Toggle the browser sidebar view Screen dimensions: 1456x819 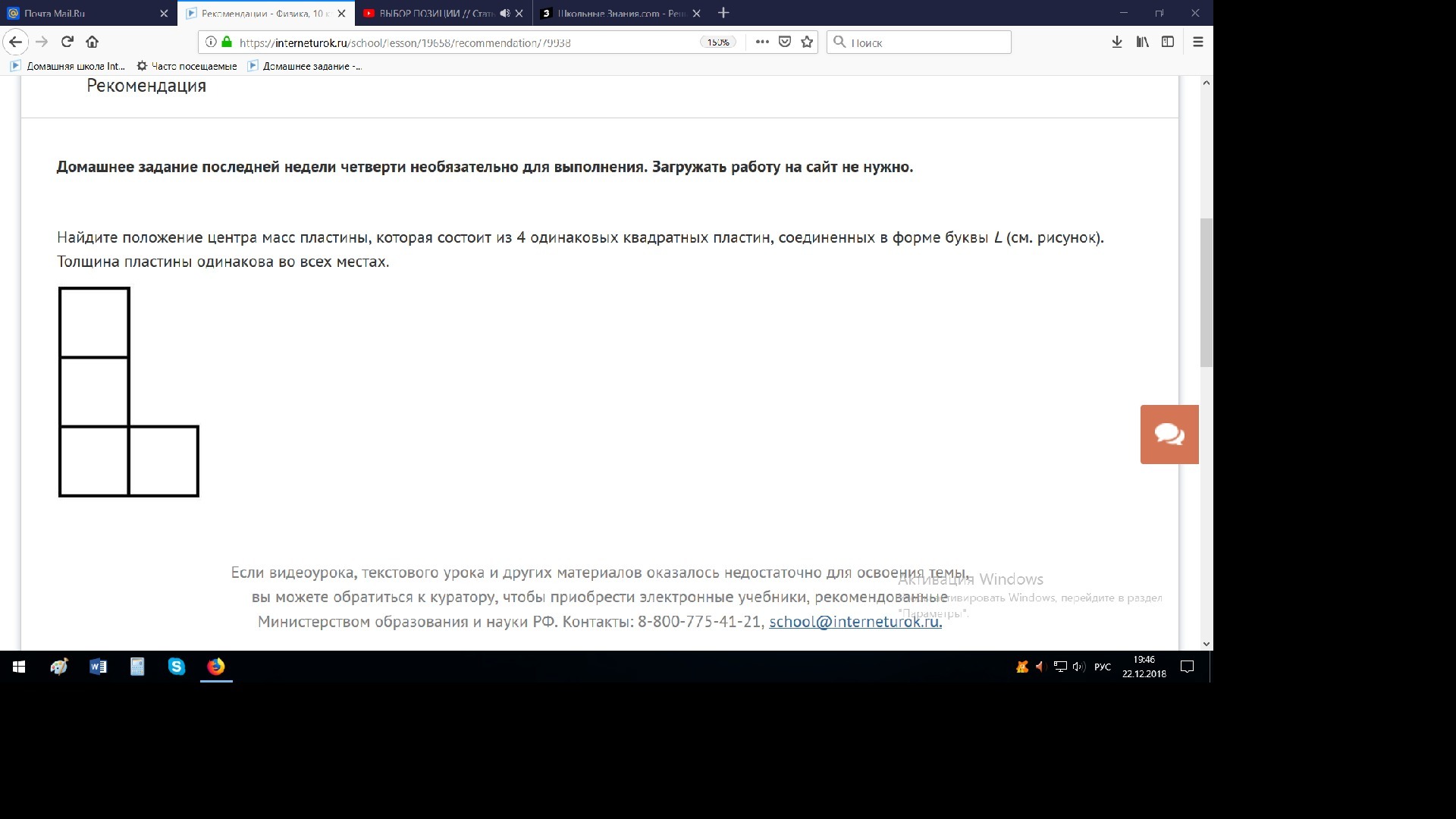click(1168, 42)
